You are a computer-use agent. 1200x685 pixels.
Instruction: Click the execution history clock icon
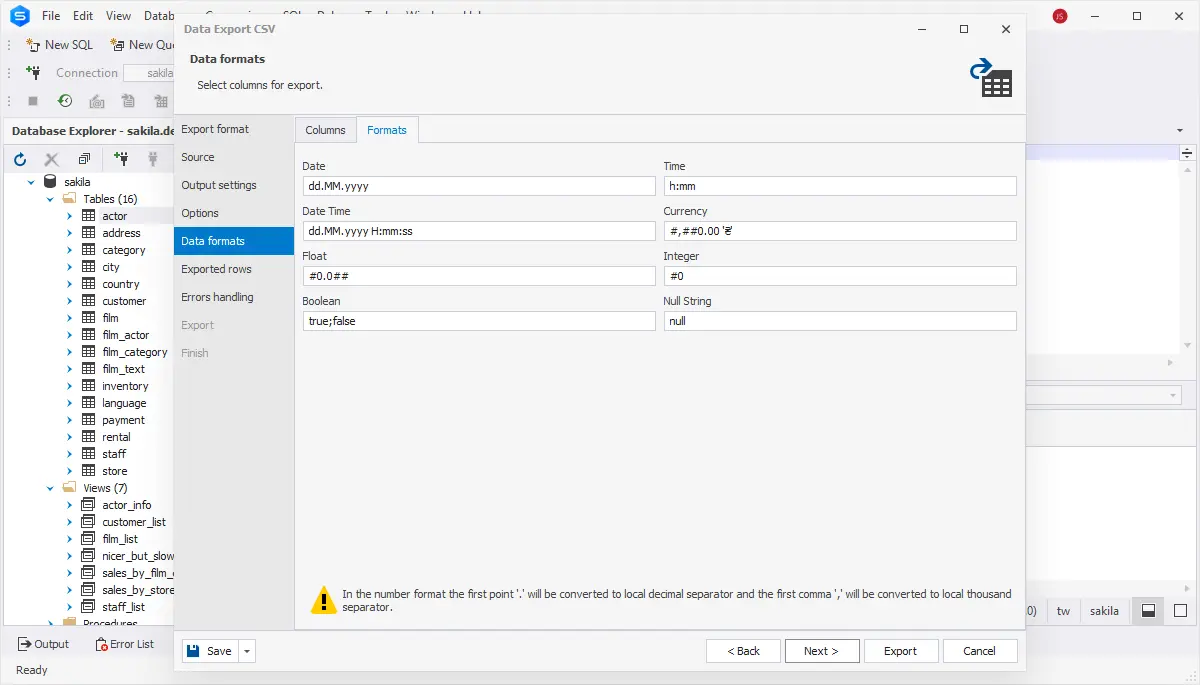click(x=64, y=101)
